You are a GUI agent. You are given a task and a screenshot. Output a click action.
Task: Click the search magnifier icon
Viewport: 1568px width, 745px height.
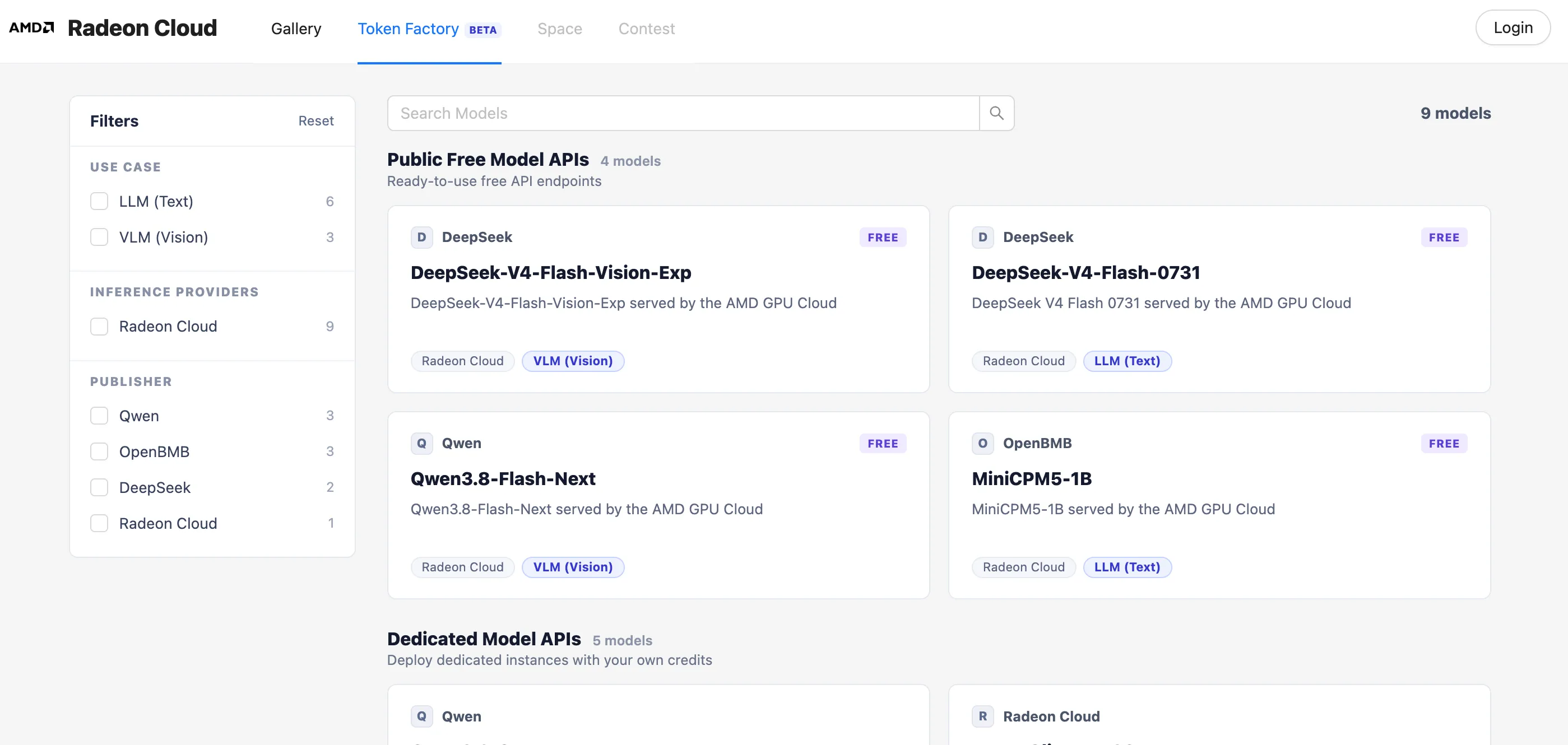click(996, 113)
